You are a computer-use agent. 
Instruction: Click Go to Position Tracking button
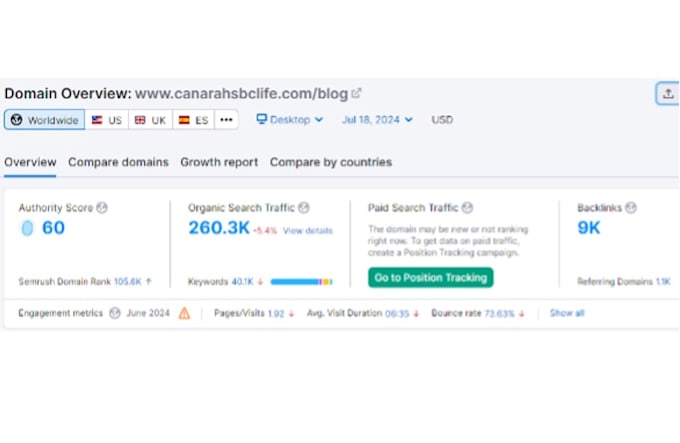(x=431, y=277)
